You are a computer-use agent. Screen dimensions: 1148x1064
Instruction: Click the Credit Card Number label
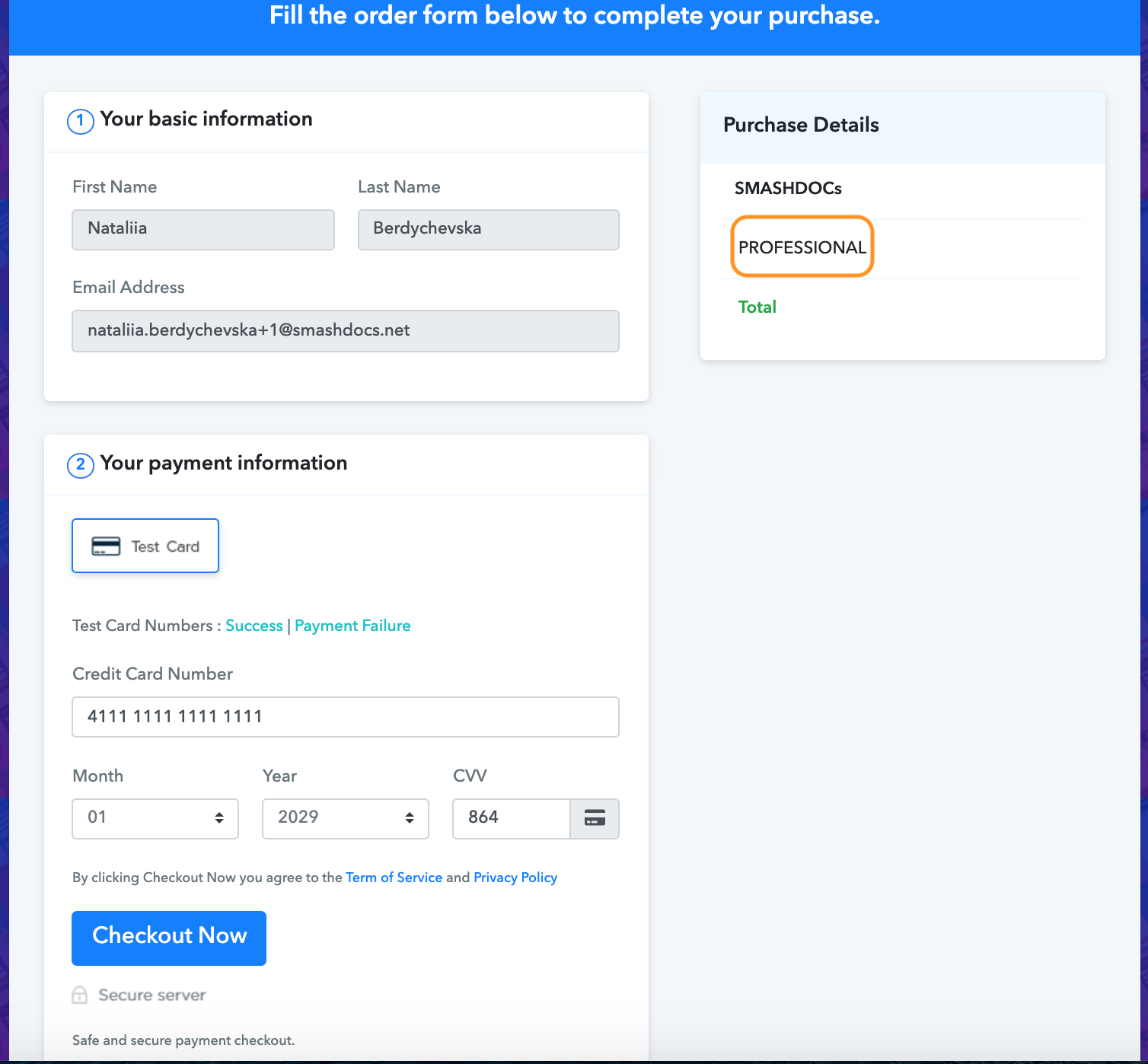(152, 674)
